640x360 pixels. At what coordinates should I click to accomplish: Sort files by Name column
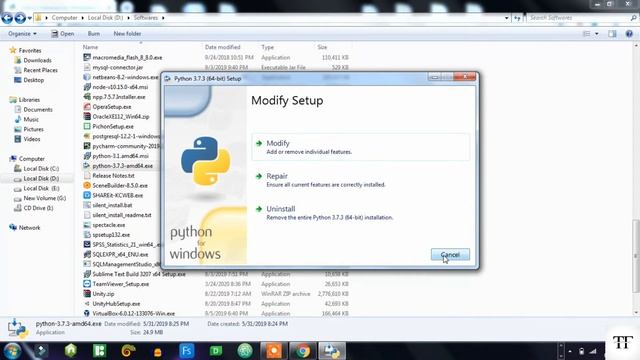(91, 47)
